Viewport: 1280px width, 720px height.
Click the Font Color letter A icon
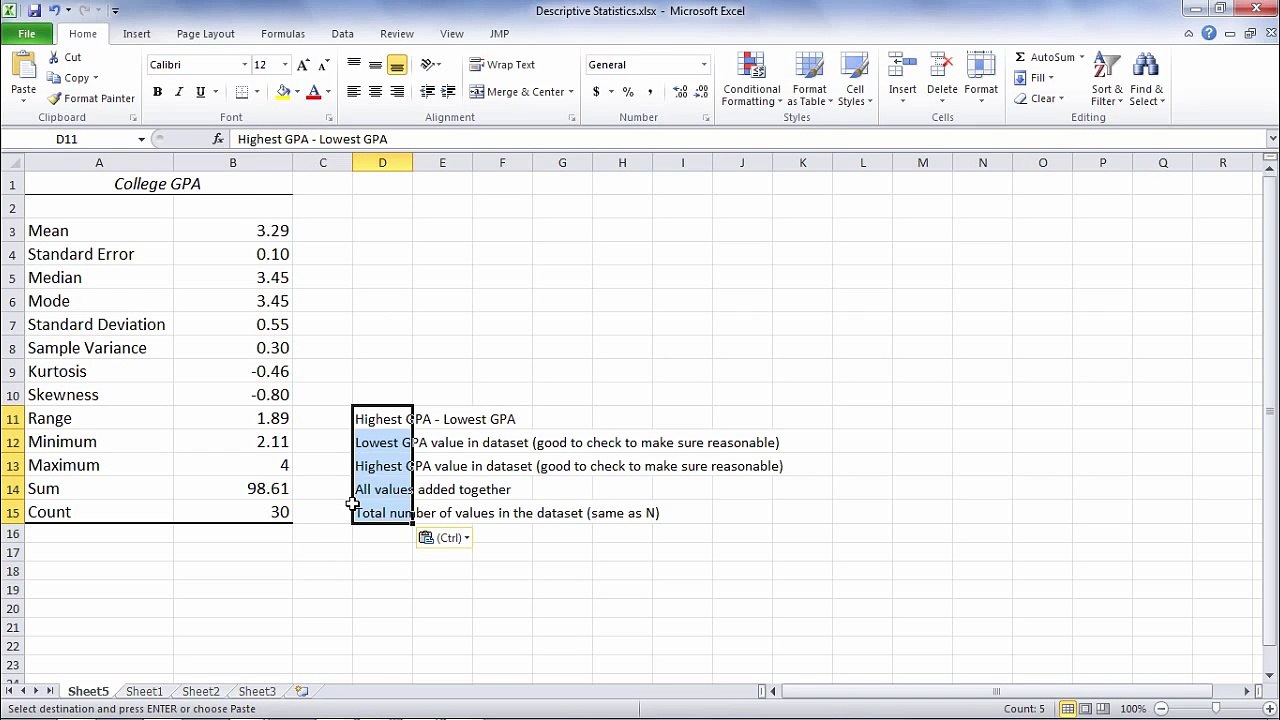tap(313, 92)
